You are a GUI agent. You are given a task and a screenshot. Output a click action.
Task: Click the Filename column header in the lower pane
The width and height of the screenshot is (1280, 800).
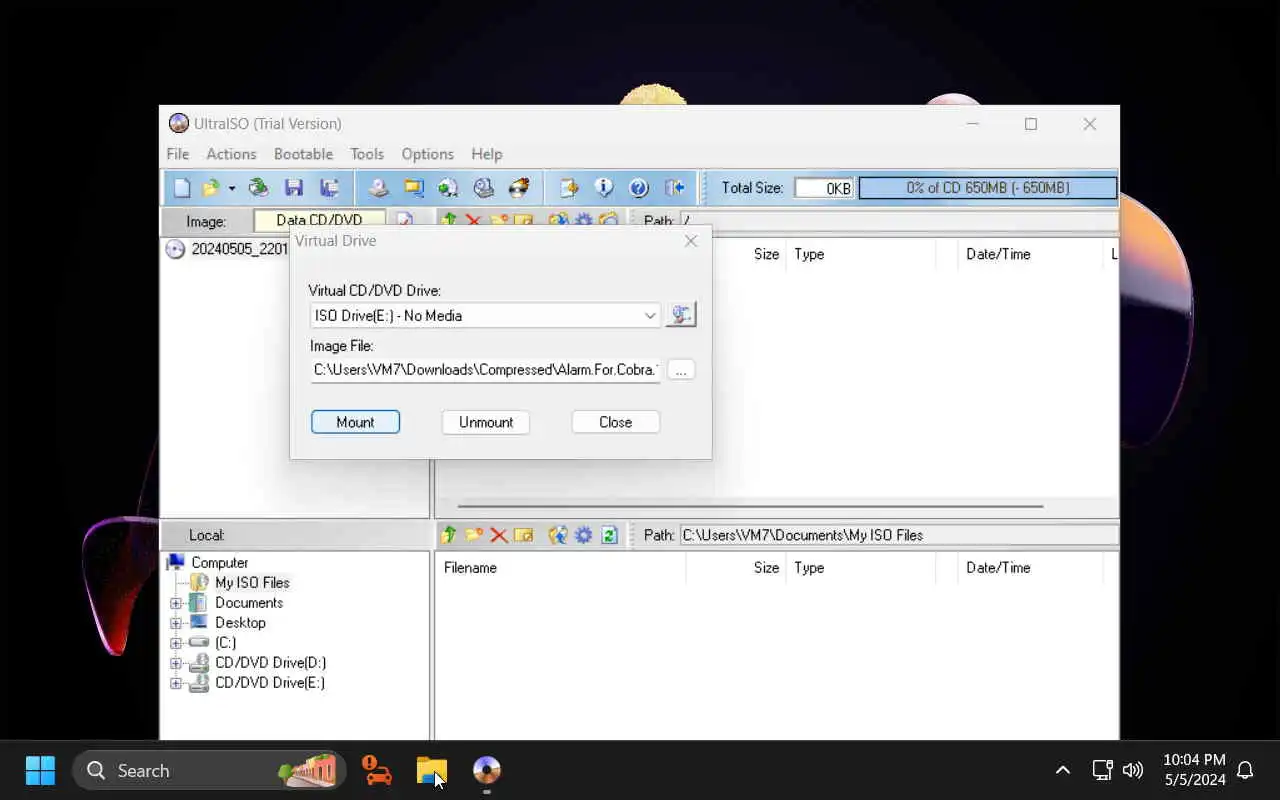pyautogui.click(x=560, y=568)
